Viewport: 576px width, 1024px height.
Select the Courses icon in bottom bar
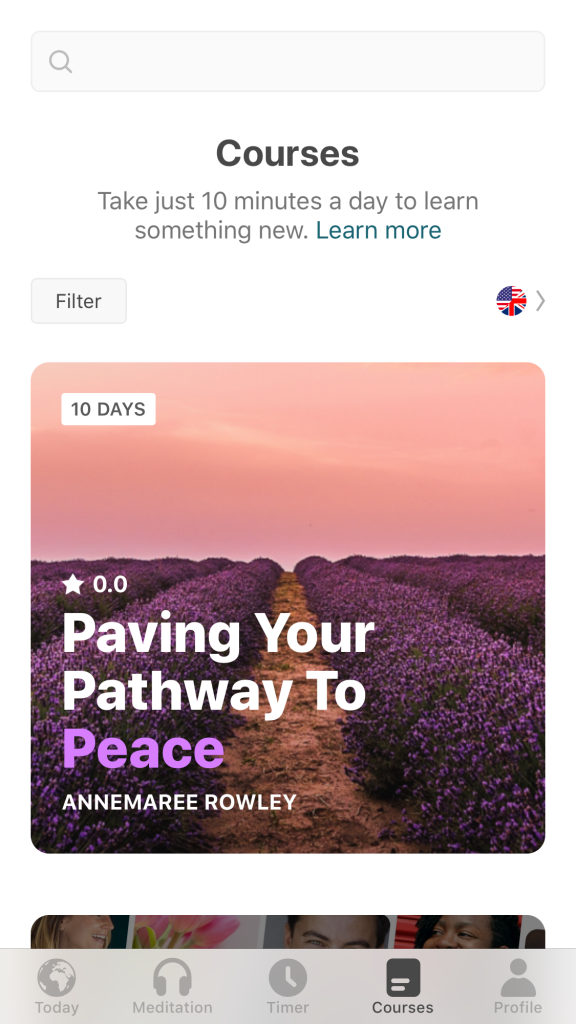coord(403,978)
